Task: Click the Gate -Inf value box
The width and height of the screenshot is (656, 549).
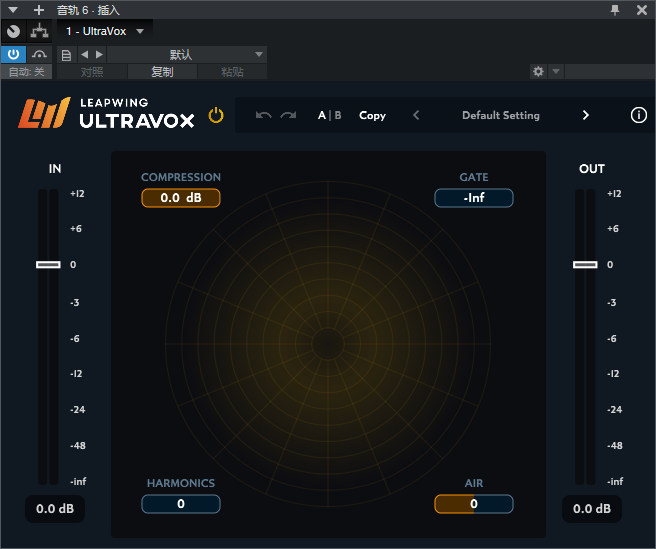Action: (474, 198)
